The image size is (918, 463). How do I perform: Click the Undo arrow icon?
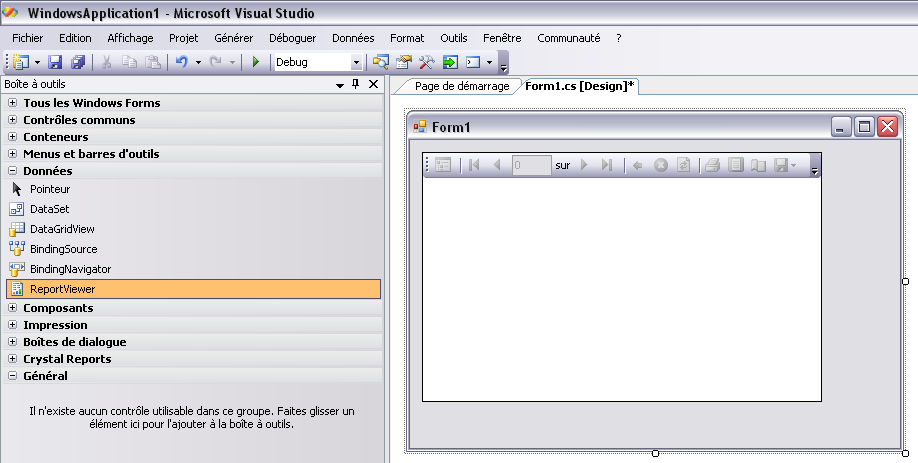(x=181, y=62)
